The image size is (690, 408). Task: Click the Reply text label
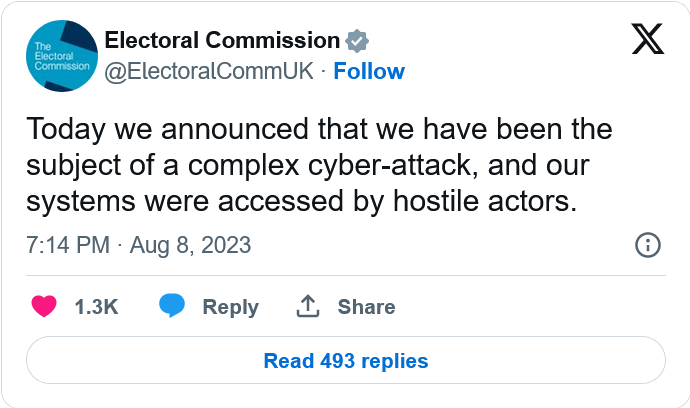[x=230, y=307]
